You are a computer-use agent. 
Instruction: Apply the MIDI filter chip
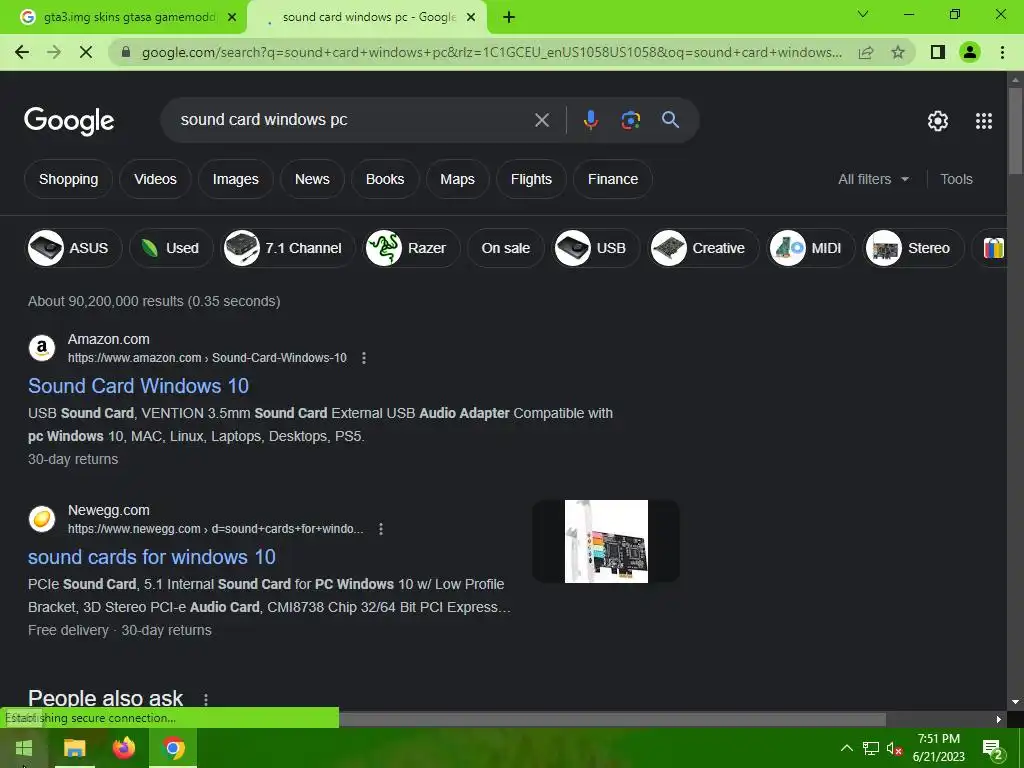click(810, 248)
